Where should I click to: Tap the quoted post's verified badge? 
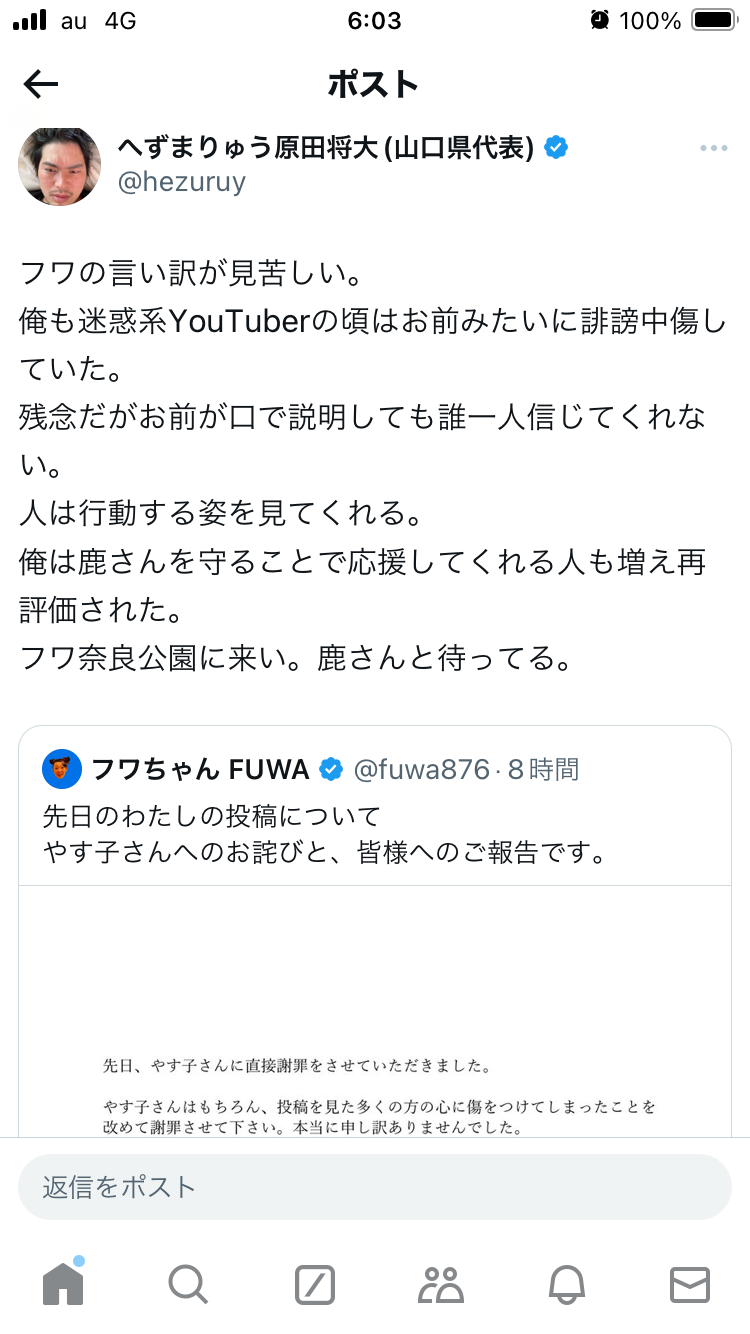(x=331, y=769)
